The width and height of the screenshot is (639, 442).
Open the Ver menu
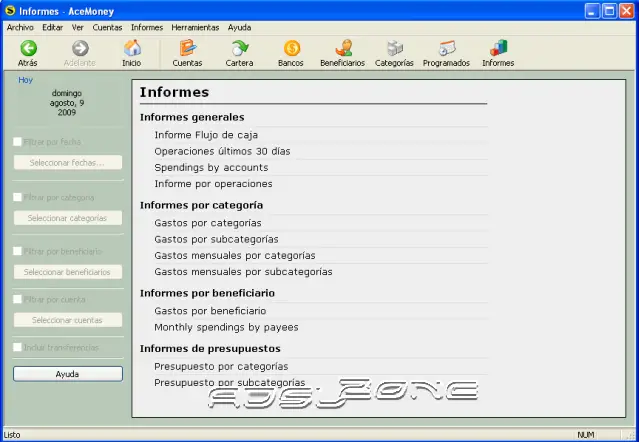coord(77,28)
